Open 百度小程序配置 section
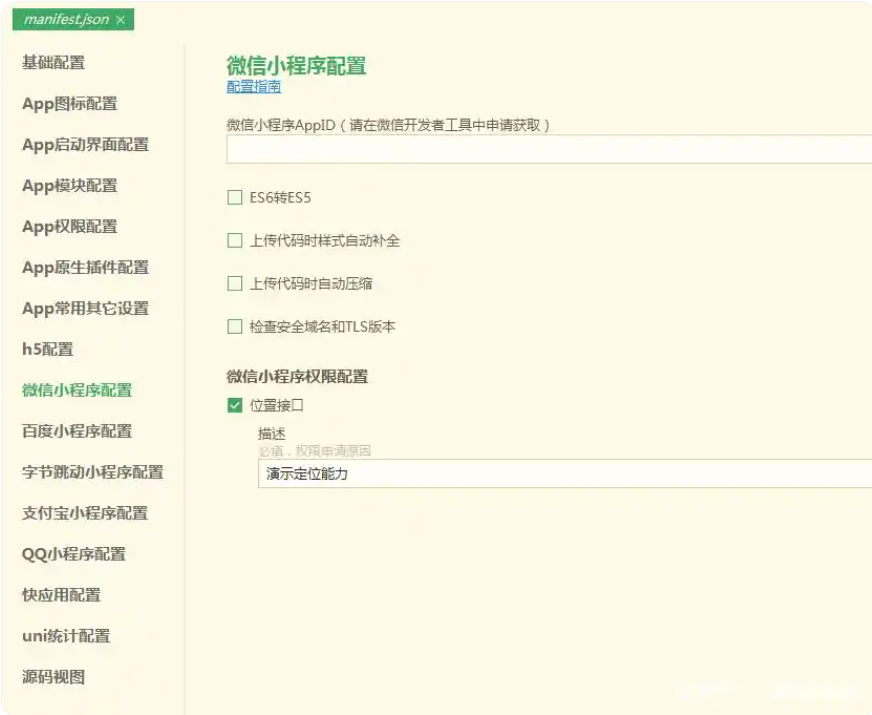Screen dimensions: 872x715 [77, 431]
